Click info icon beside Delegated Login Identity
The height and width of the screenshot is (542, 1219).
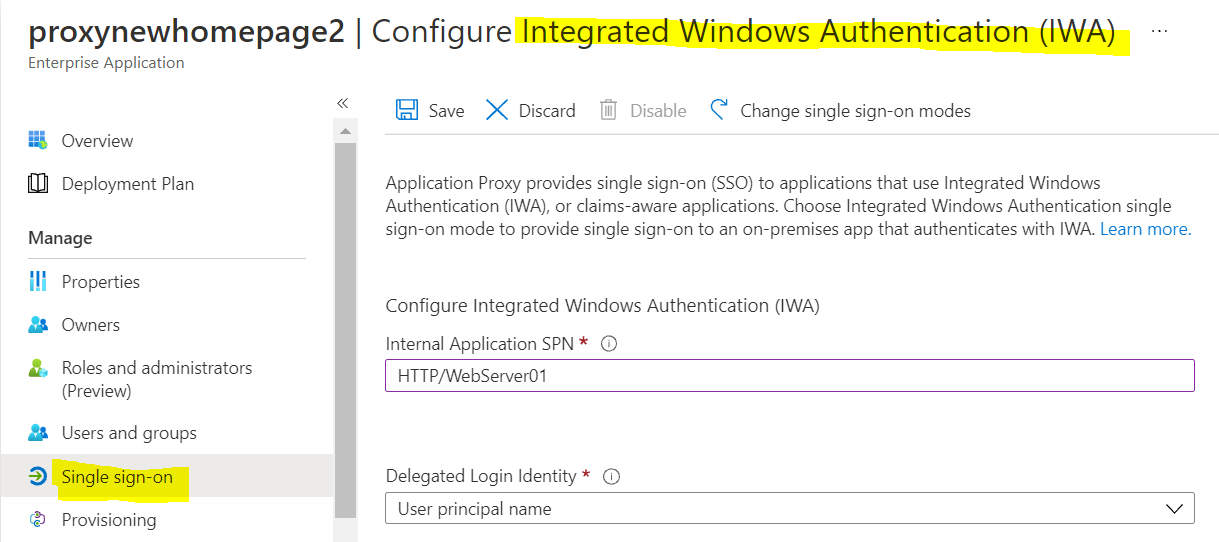pos(612,477)
